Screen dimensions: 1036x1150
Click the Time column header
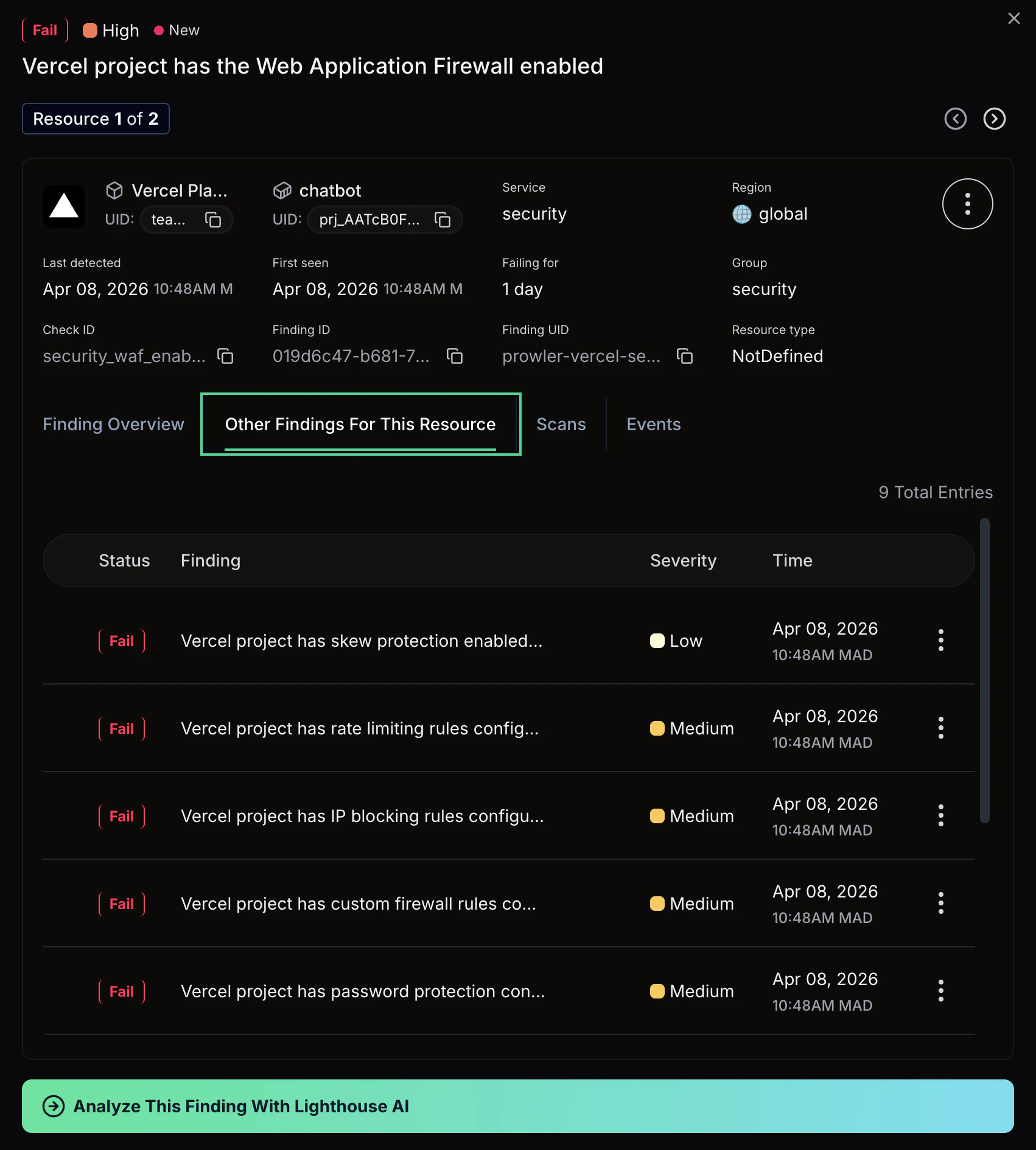pyautogui.click(x=792, y=560)
